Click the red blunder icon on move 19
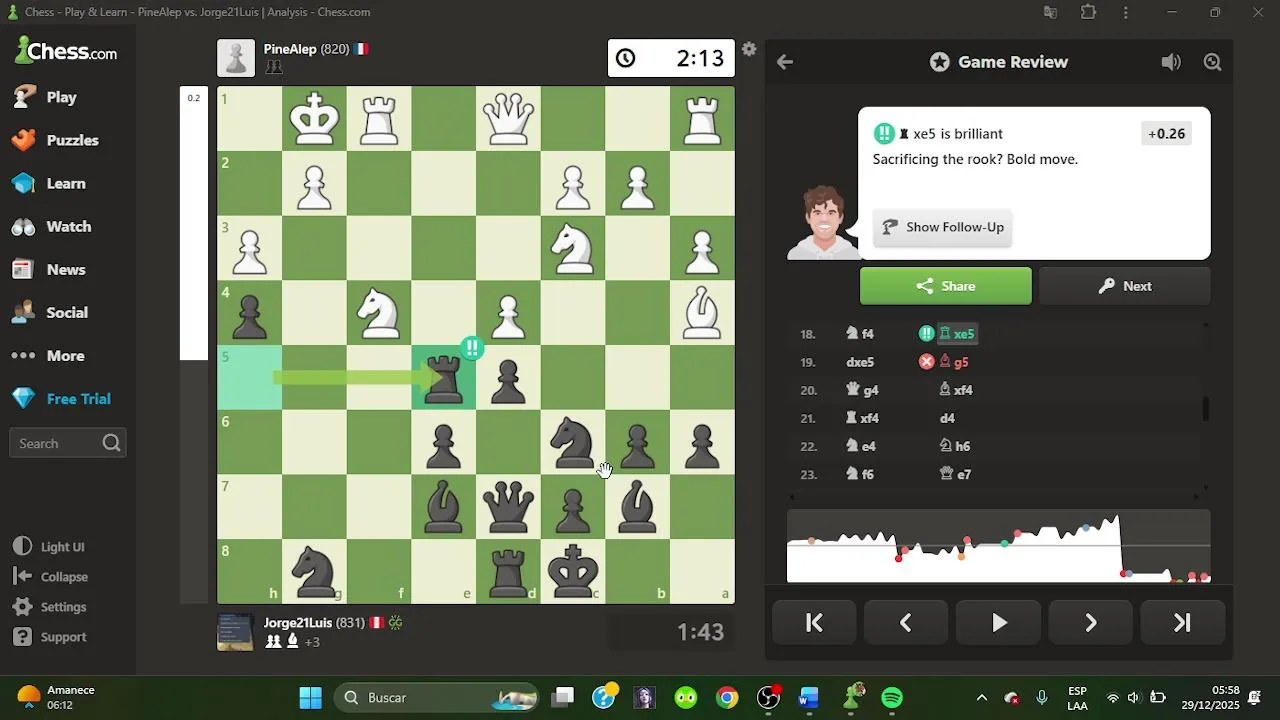The image size is (1280, 720). coord(926,362)
